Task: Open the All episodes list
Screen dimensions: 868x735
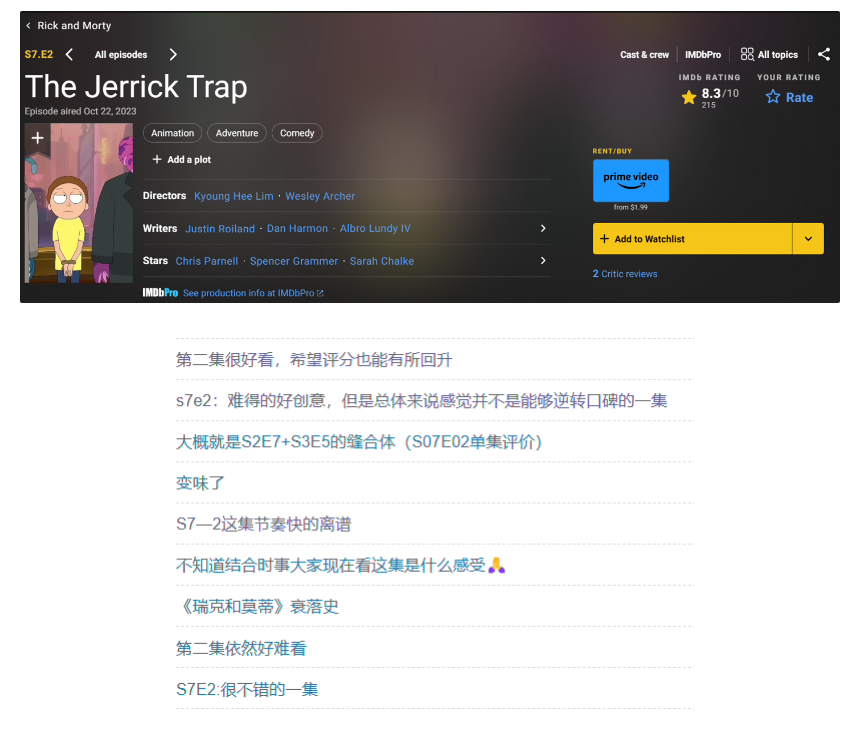Action: [x=121, y=54]
